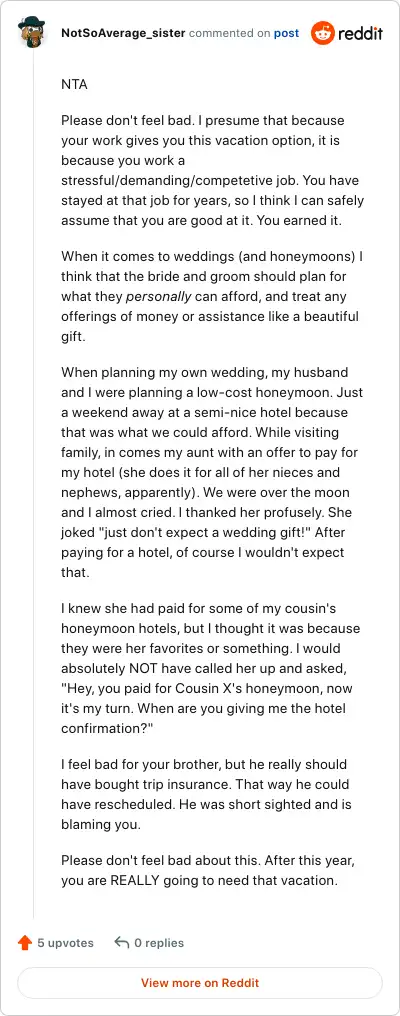The image size is (400, 1016).
Task: Click the paragraph starting "I knew she had paid"
Action: click(211, 668)
